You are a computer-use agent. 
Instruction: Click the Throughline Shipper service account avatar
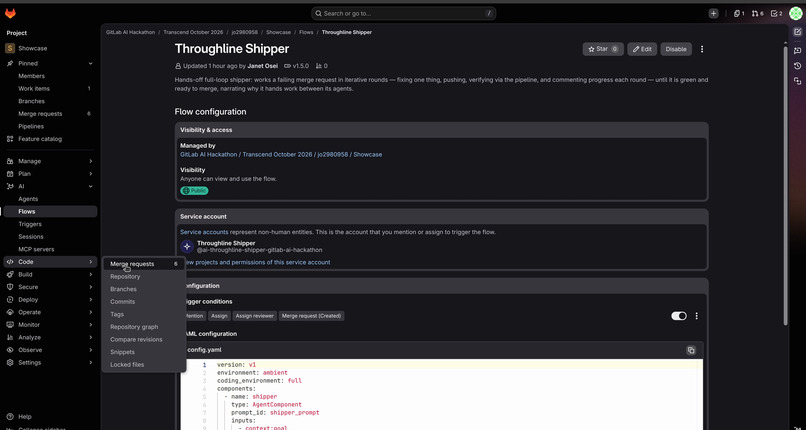pos(187,246)
